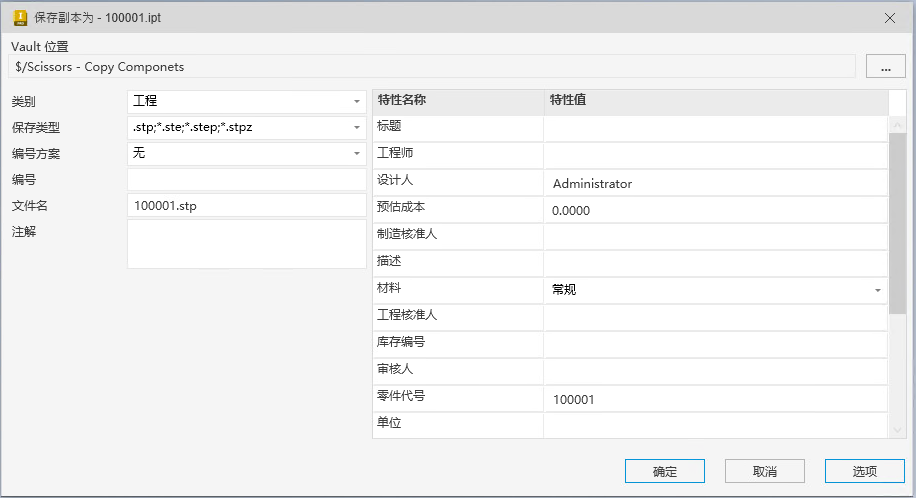The width and height of the screenshot is (916, 498).
Task: Click the 确定 button
Action: [x=665, y=471]
